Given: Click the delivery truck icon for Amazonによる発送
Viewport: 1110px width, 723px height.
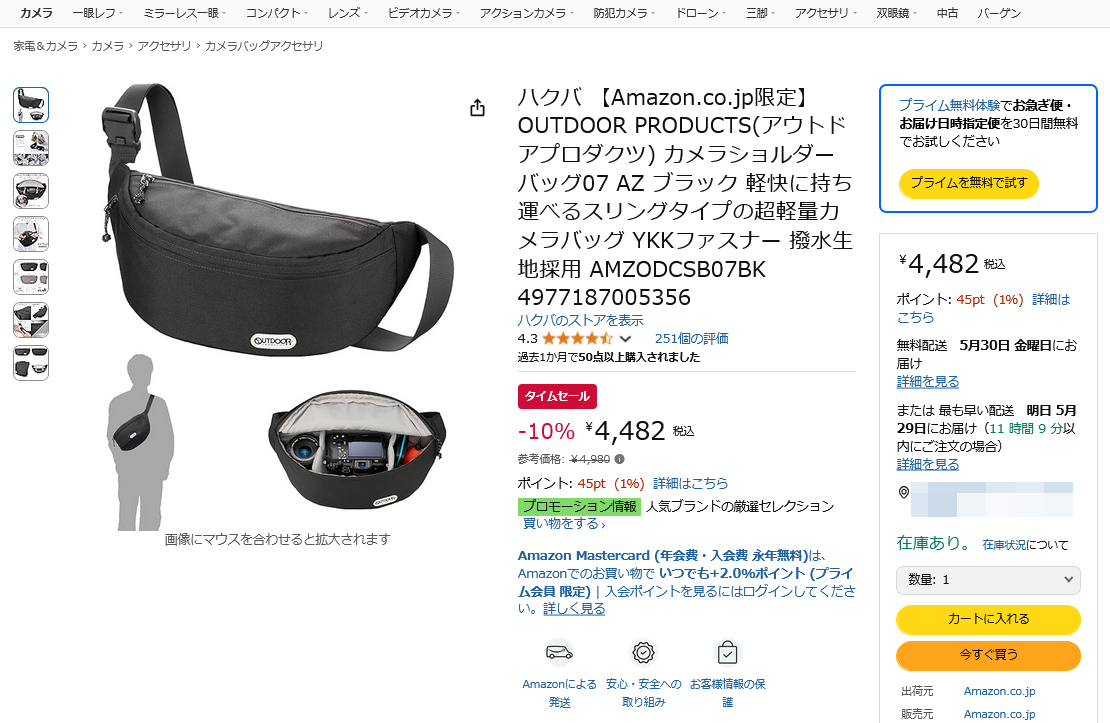Looking at the screenshot, I should [x=559, y=652].
